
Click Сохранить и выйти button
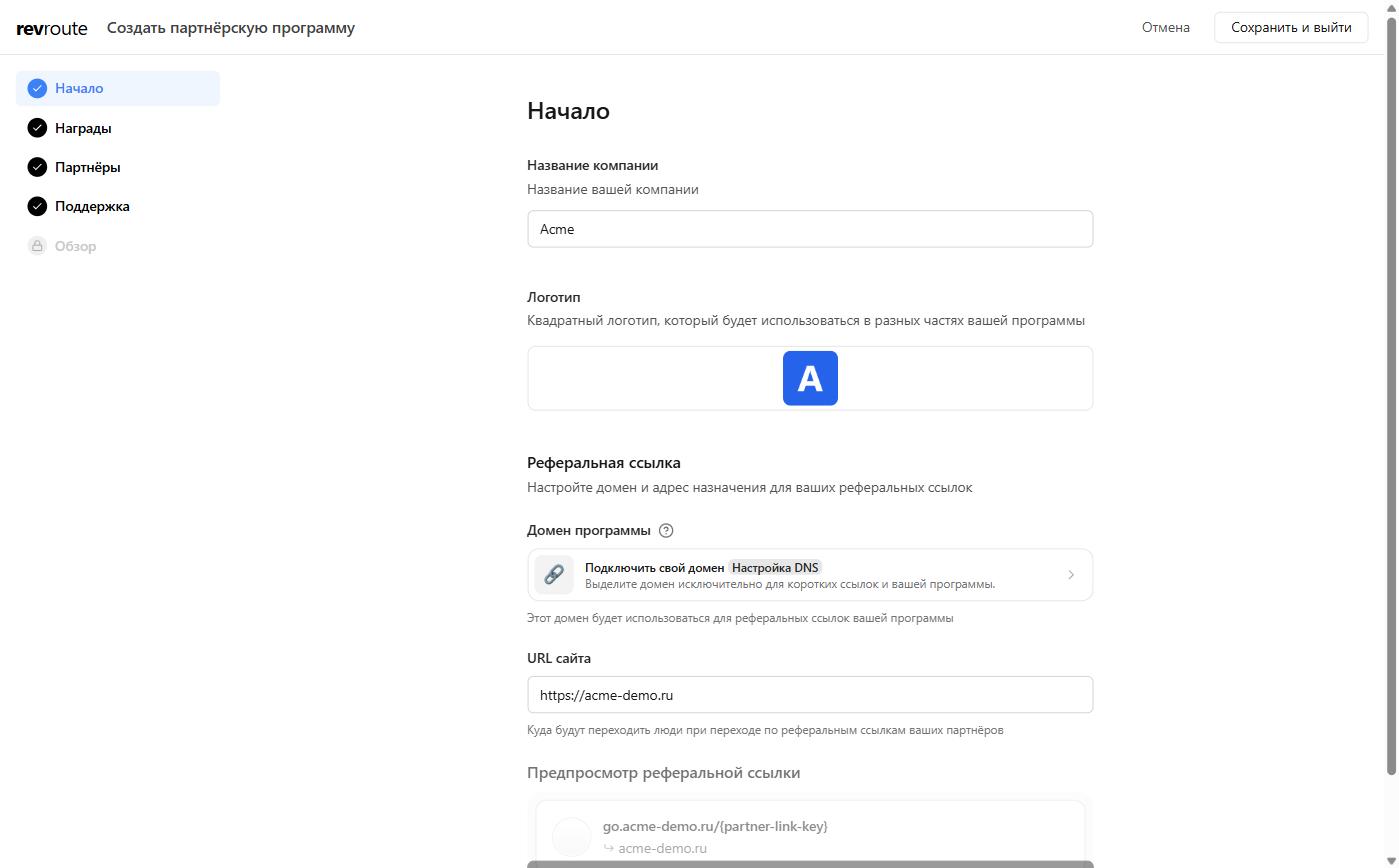pos(1291,27)
